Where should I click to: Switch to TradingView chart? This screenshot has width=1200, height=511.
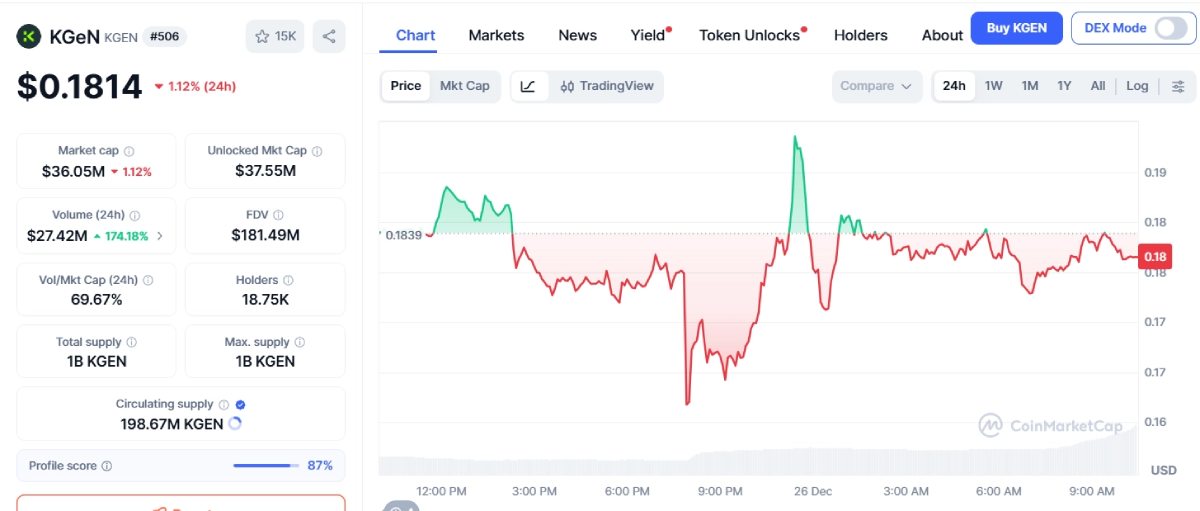click(607, 86)
